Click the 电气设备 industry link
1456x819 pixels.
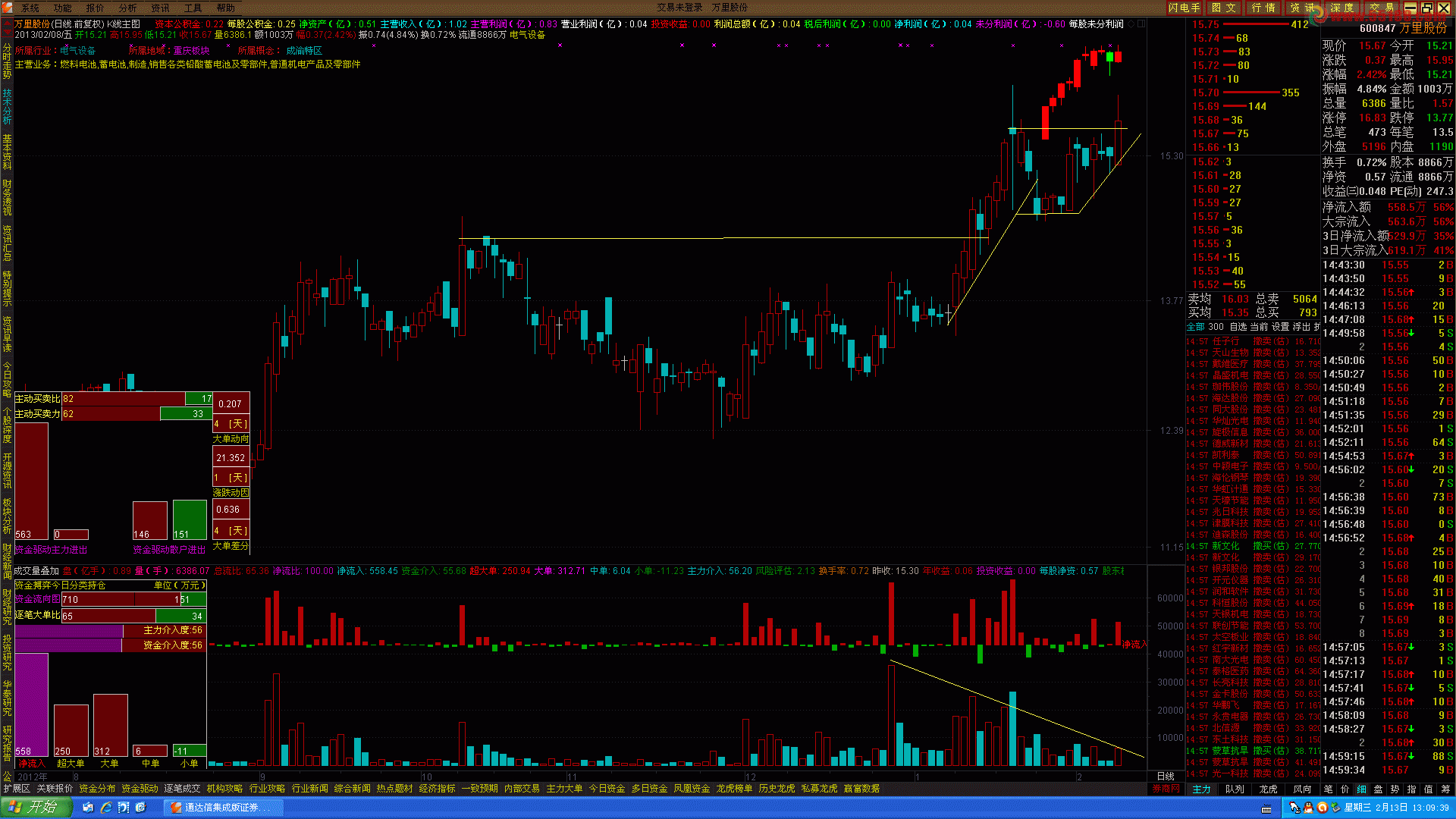(x=78, y=51)
